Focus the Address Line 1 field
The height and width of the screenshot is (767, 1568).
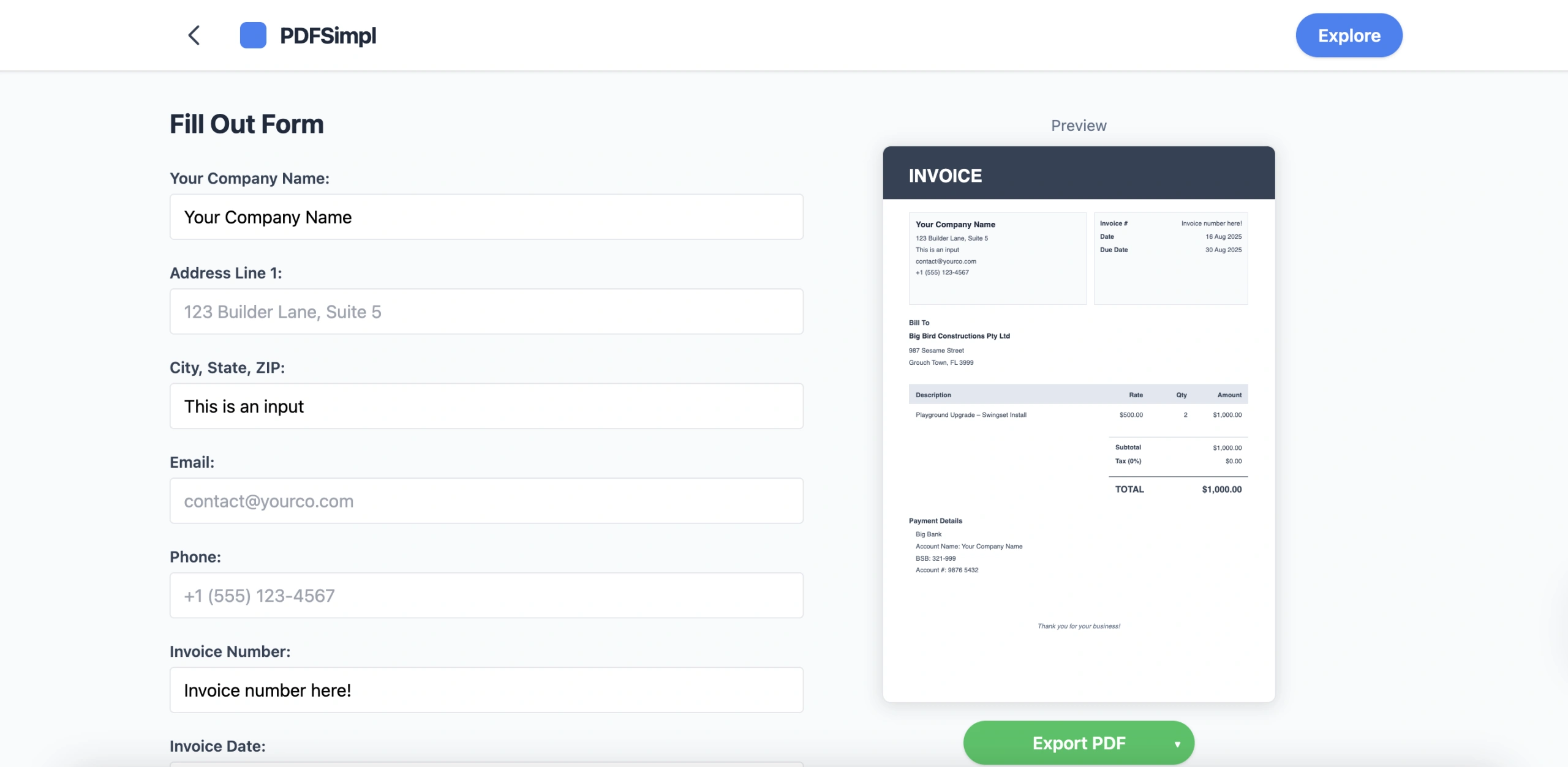pos(486,312)
